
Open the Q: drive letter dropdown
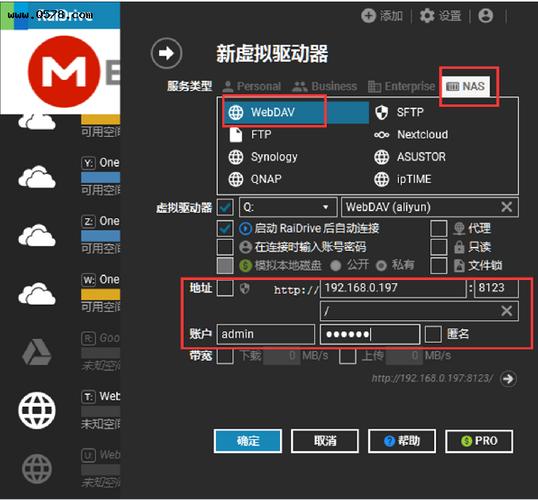pyautogui.click(x=288, y=207)
